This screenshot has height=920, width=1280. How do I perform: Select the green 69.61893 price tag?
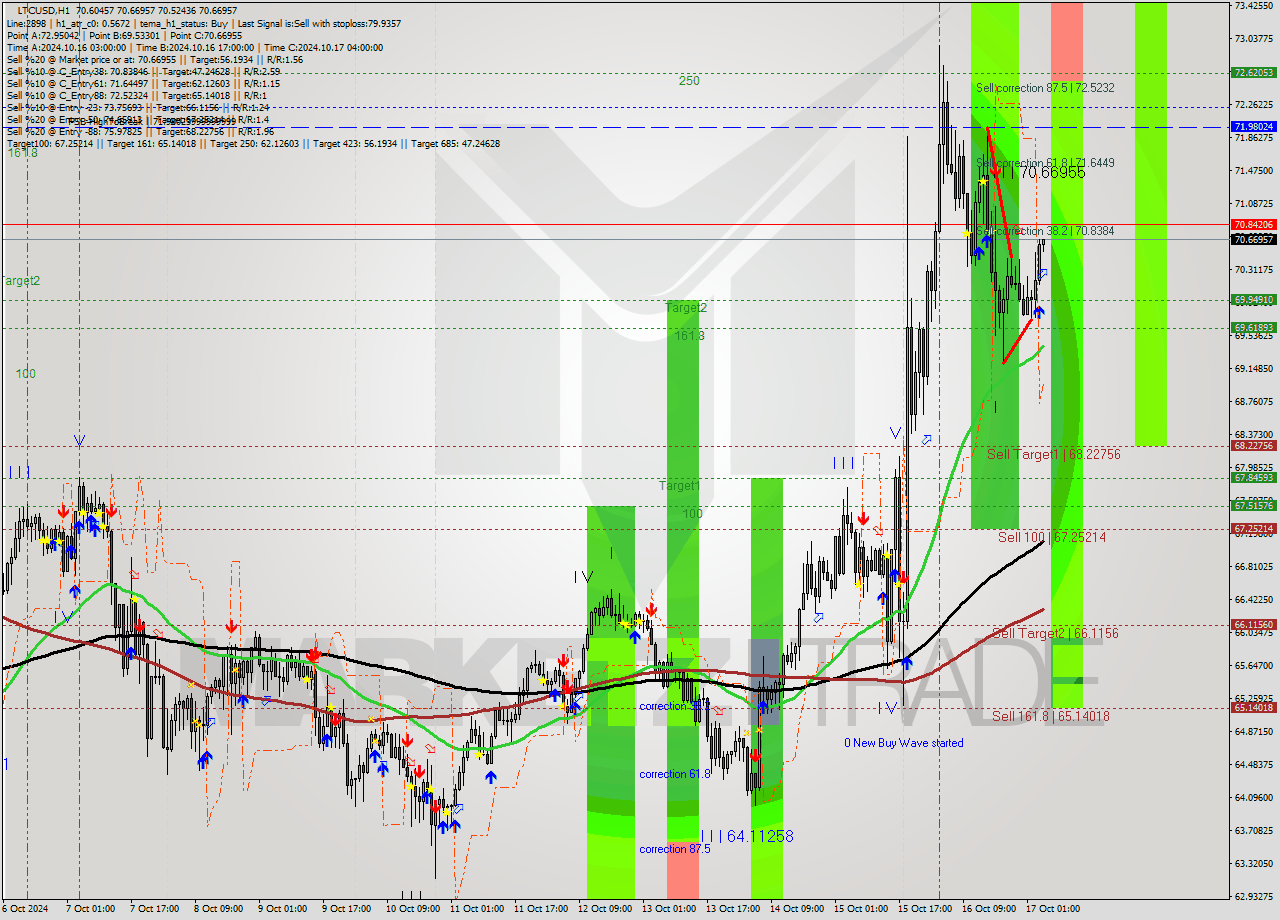coord(1253,328)
